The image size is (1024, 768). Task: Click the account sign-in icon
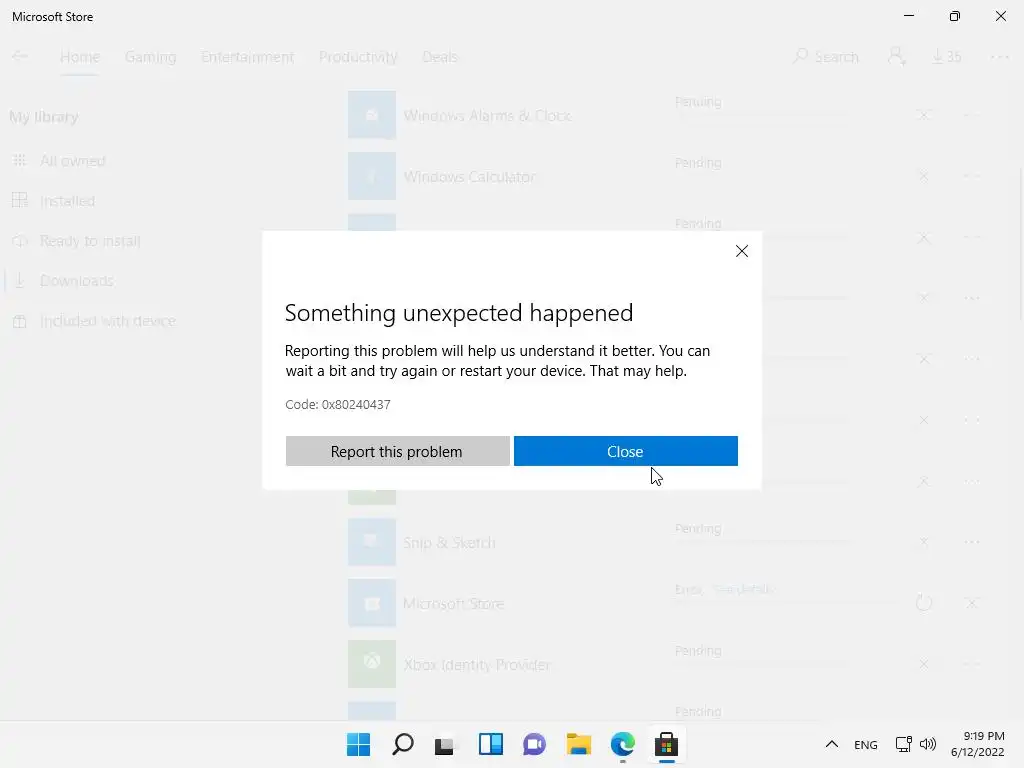click(x=897, y=57)
